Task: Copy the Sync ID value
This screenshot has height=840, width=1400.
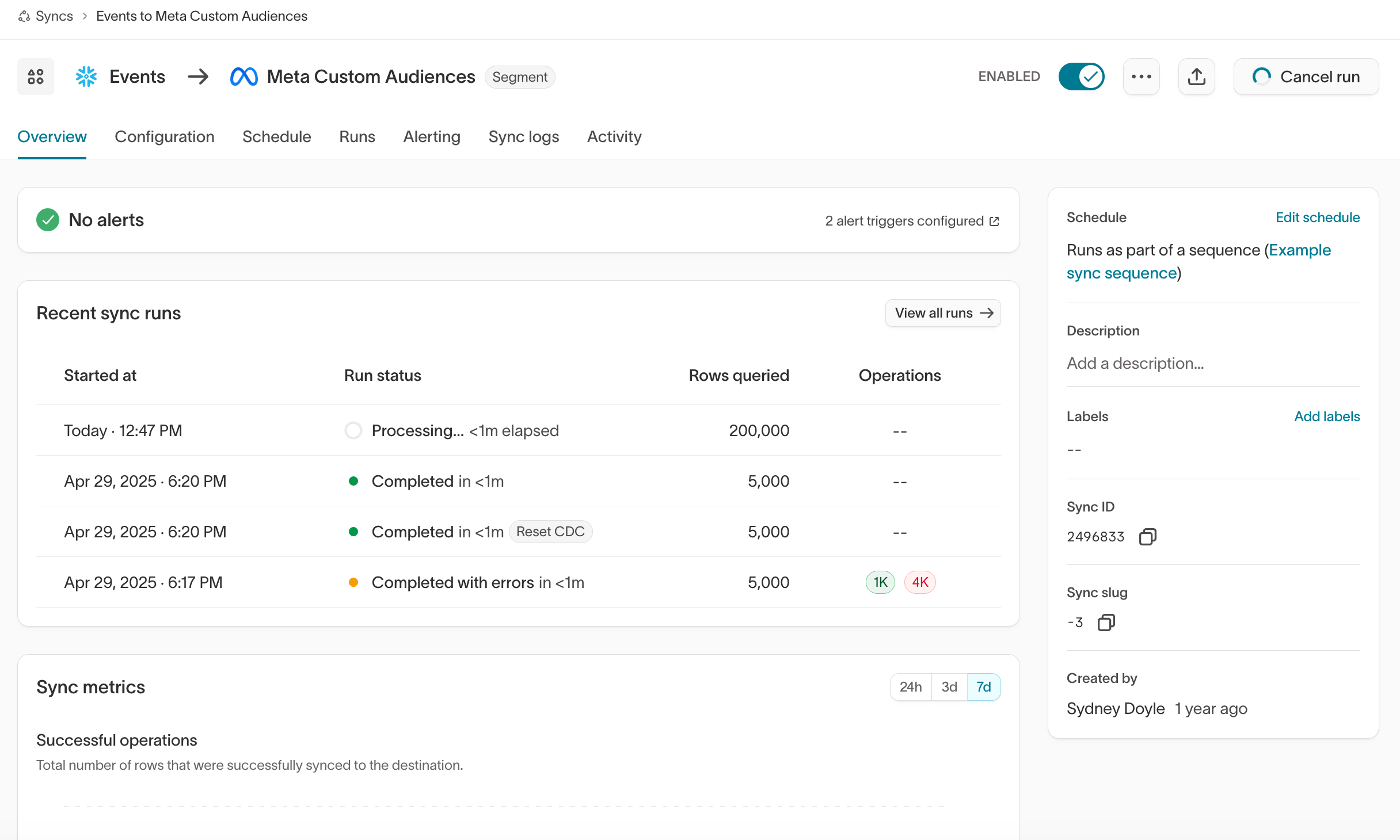Action: coord(1147,537)
